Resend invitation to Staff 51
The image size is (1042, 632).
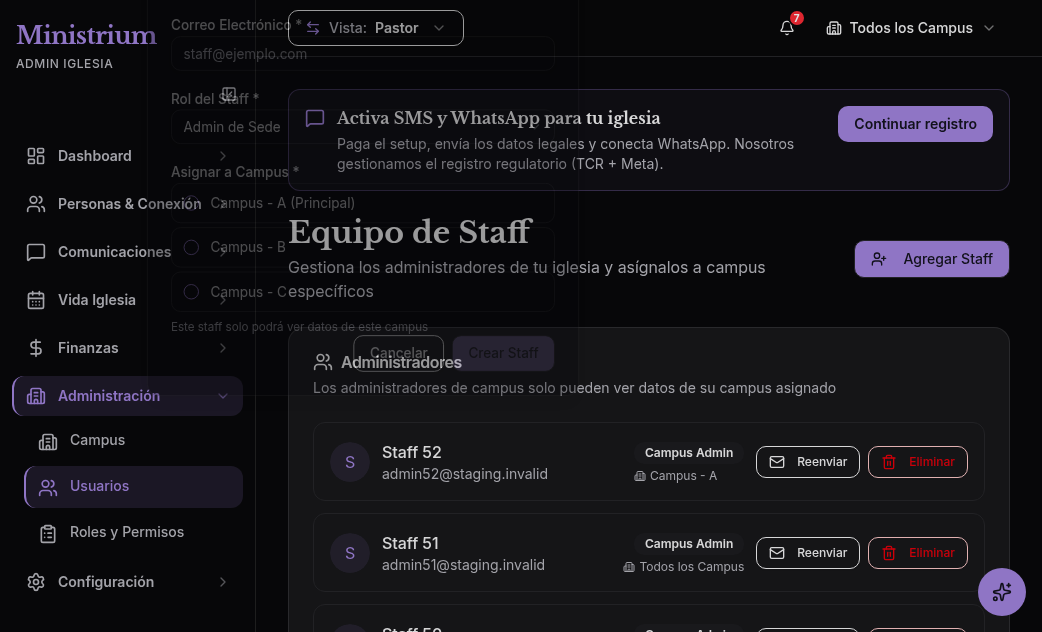click(807, 553)
